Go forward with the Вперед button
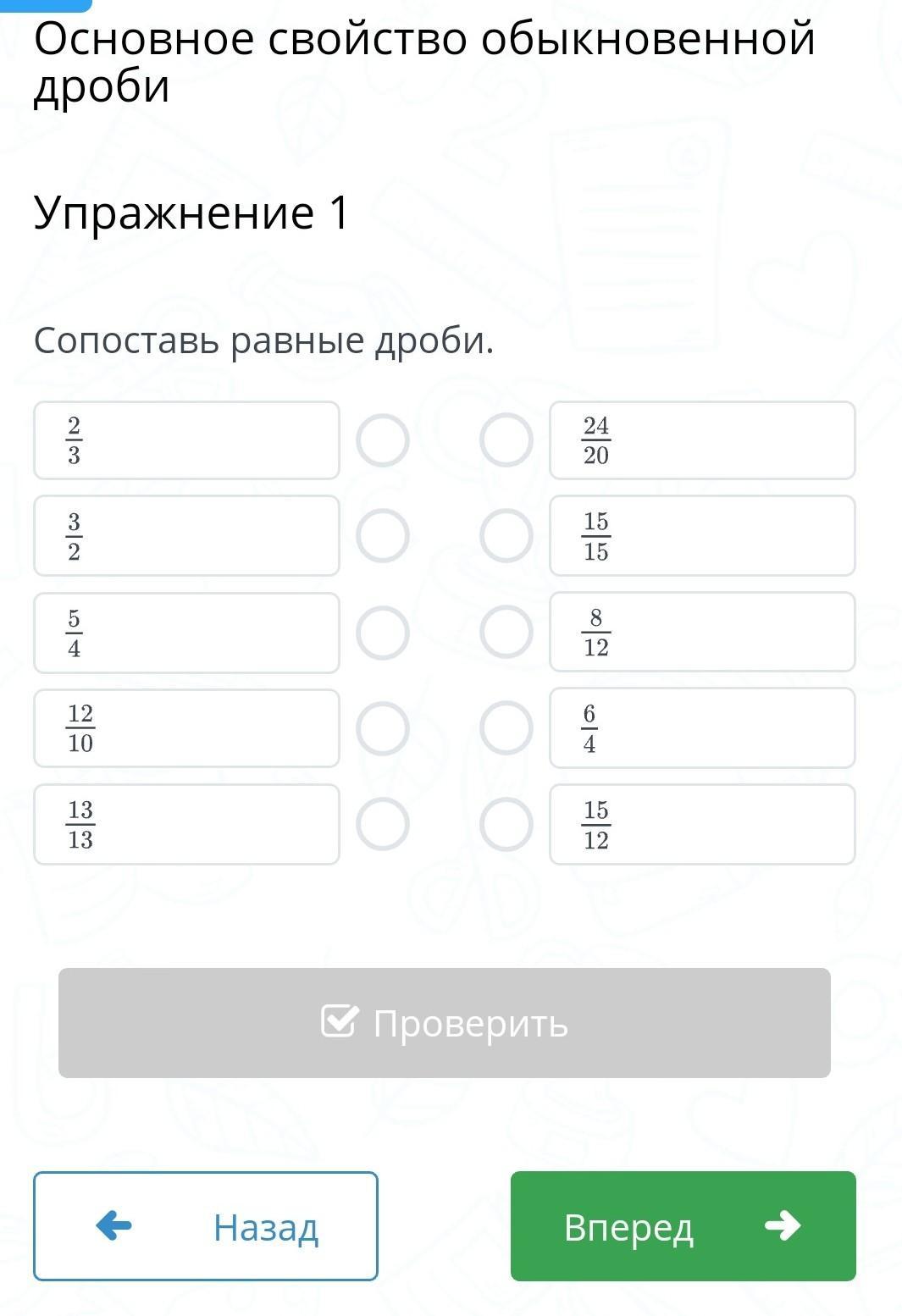 tap(683, 1226)
